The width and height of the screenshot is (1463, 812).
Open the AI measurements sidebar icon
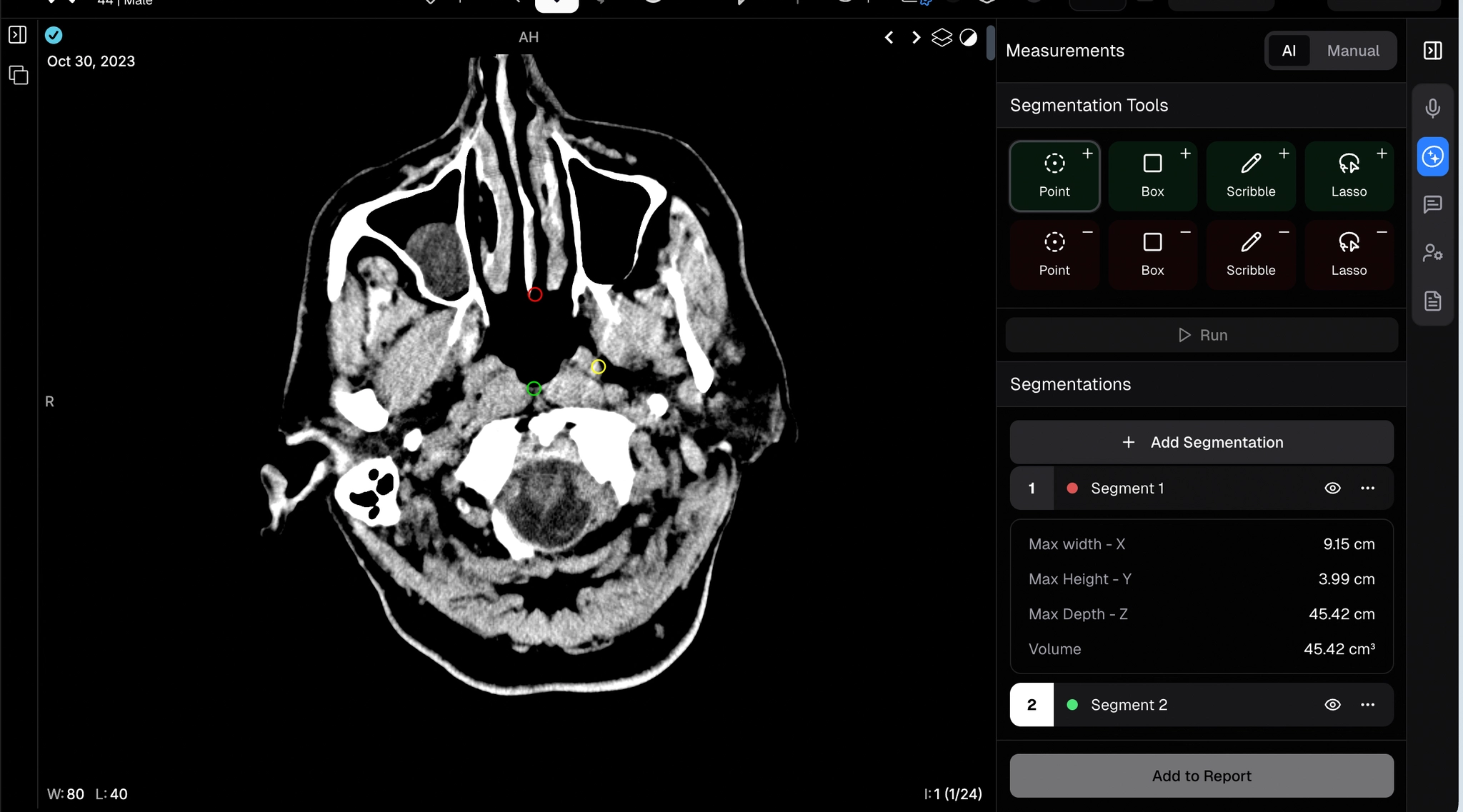(1432, 156)
